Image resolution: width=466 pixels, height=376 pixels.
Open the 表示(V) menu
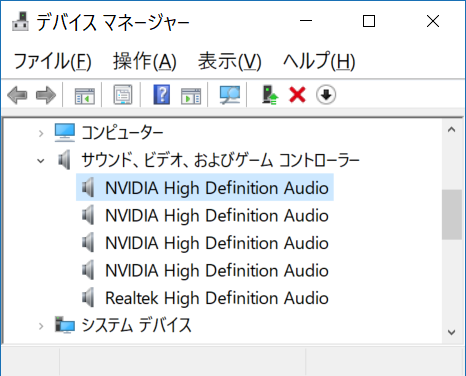tap(230, 61)
